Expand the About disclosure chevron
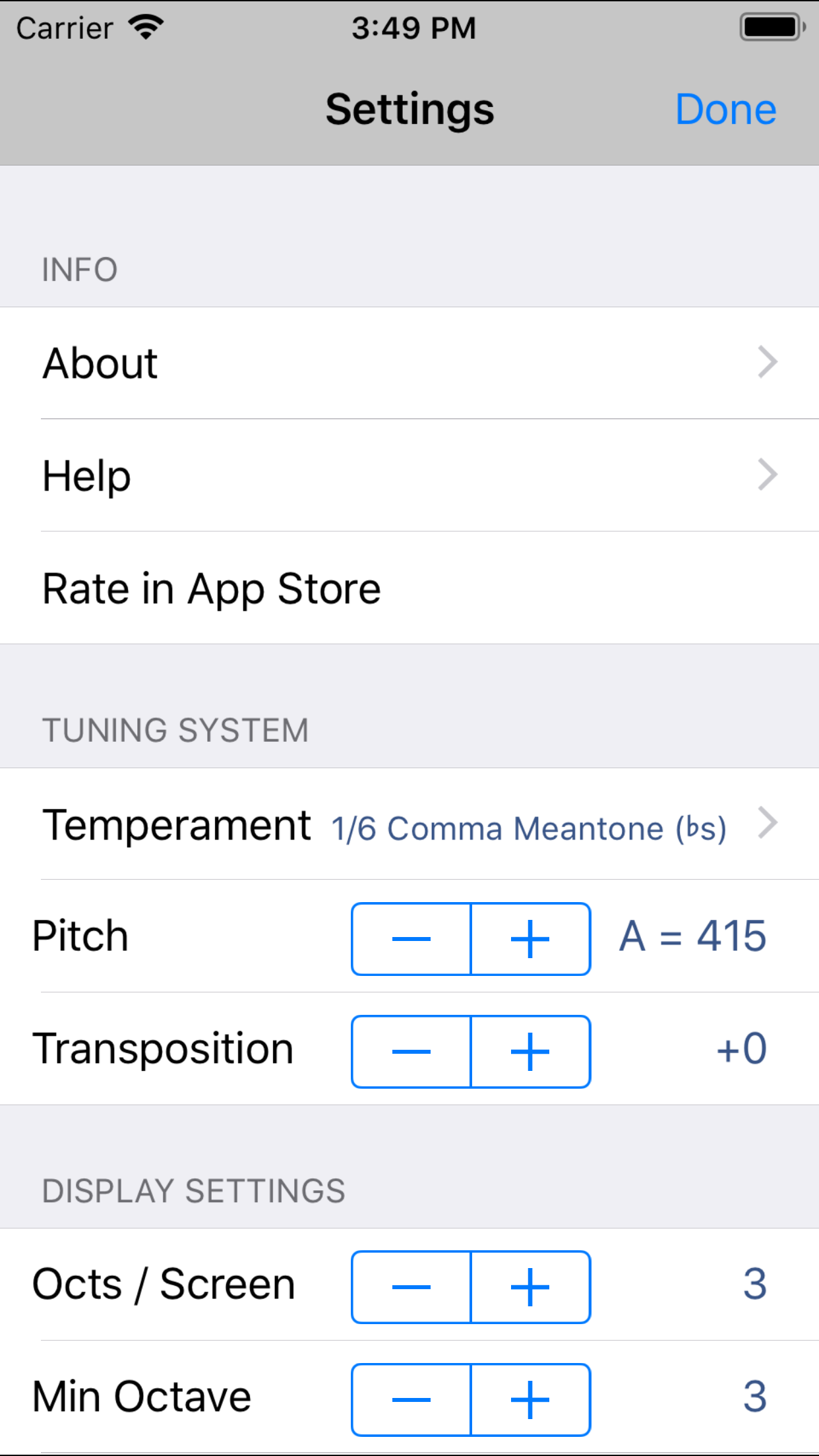The image size is (819, 1456). pyautogui.click(x=767, y=362)
